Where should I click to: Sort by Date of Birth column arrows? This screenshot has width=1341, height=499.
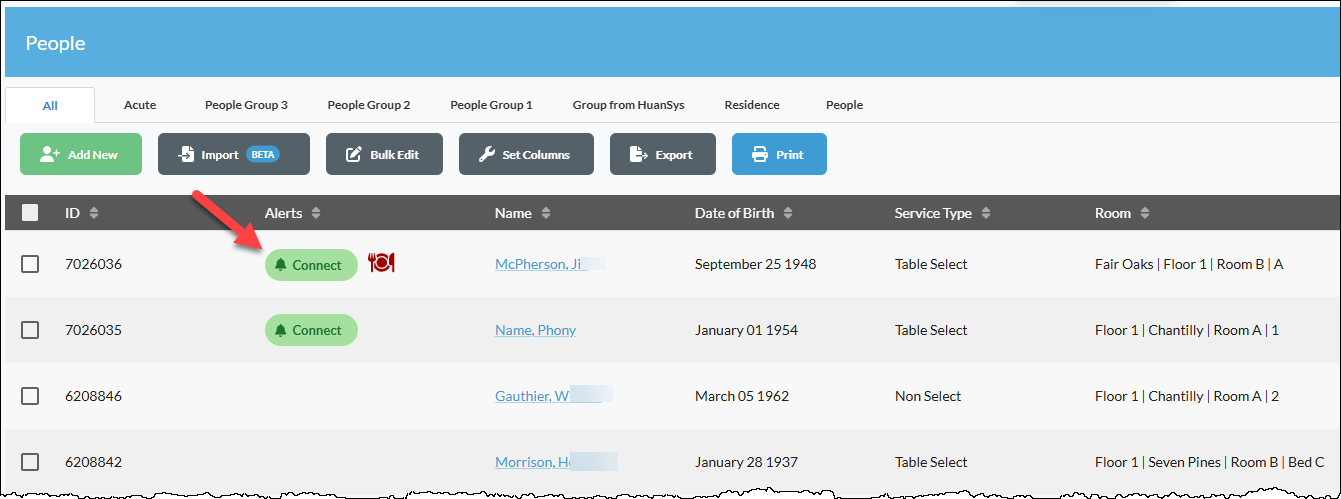tap(788, 213)
